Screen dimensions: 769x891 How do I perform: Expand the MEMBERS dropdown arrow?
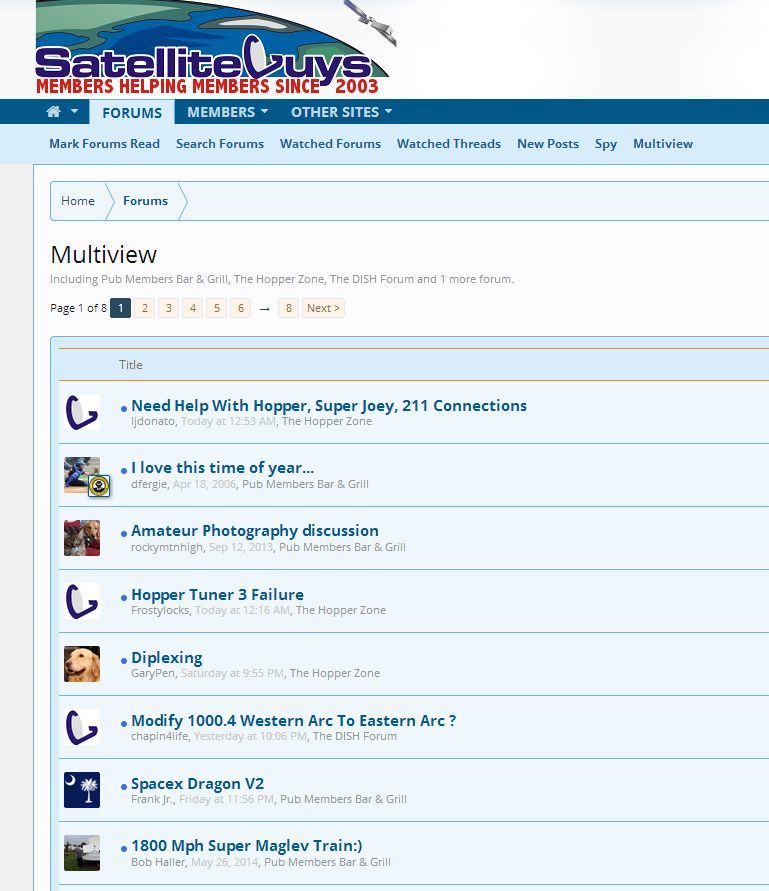pyautogui.click(x=264, y=111)
